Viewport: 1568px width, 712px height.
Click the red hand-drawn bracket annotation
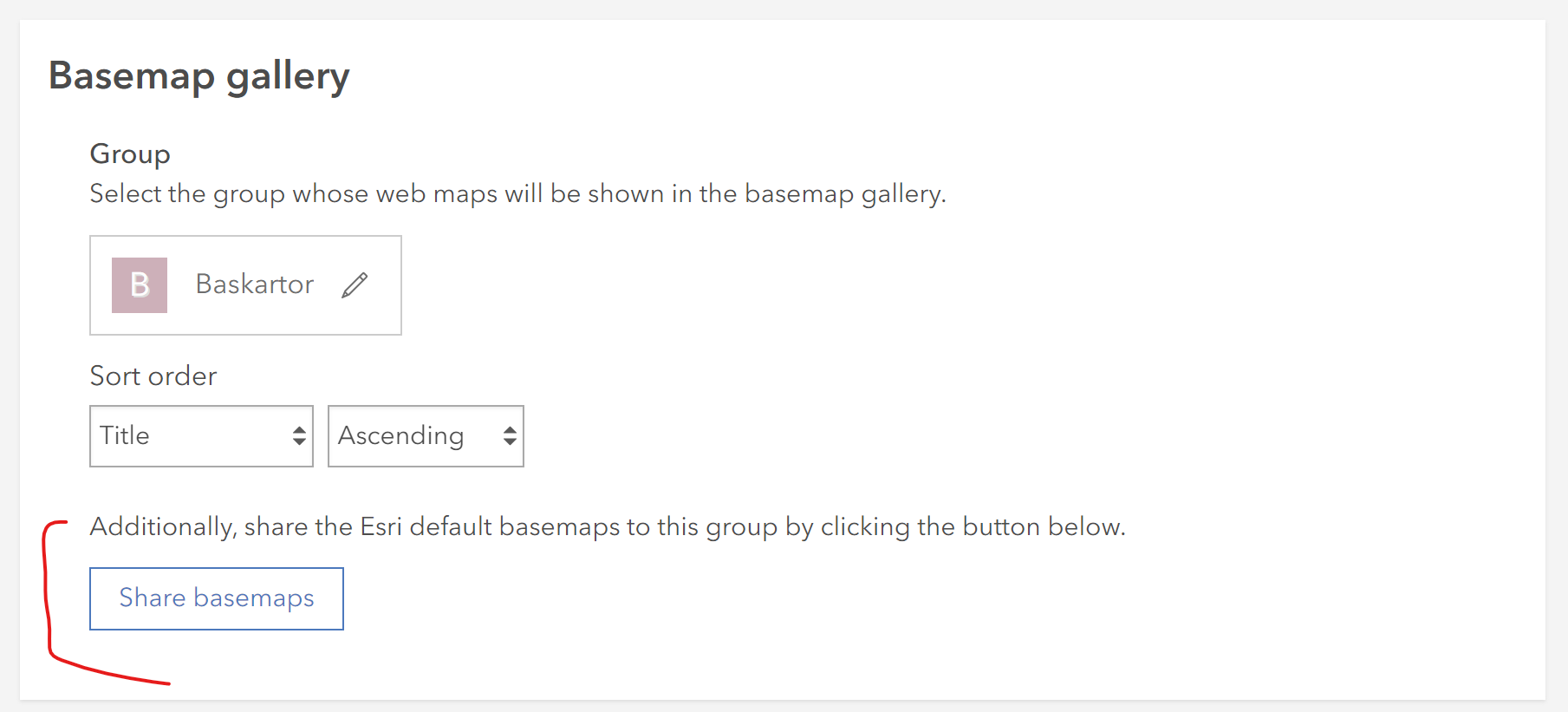(x=49, y=598)
